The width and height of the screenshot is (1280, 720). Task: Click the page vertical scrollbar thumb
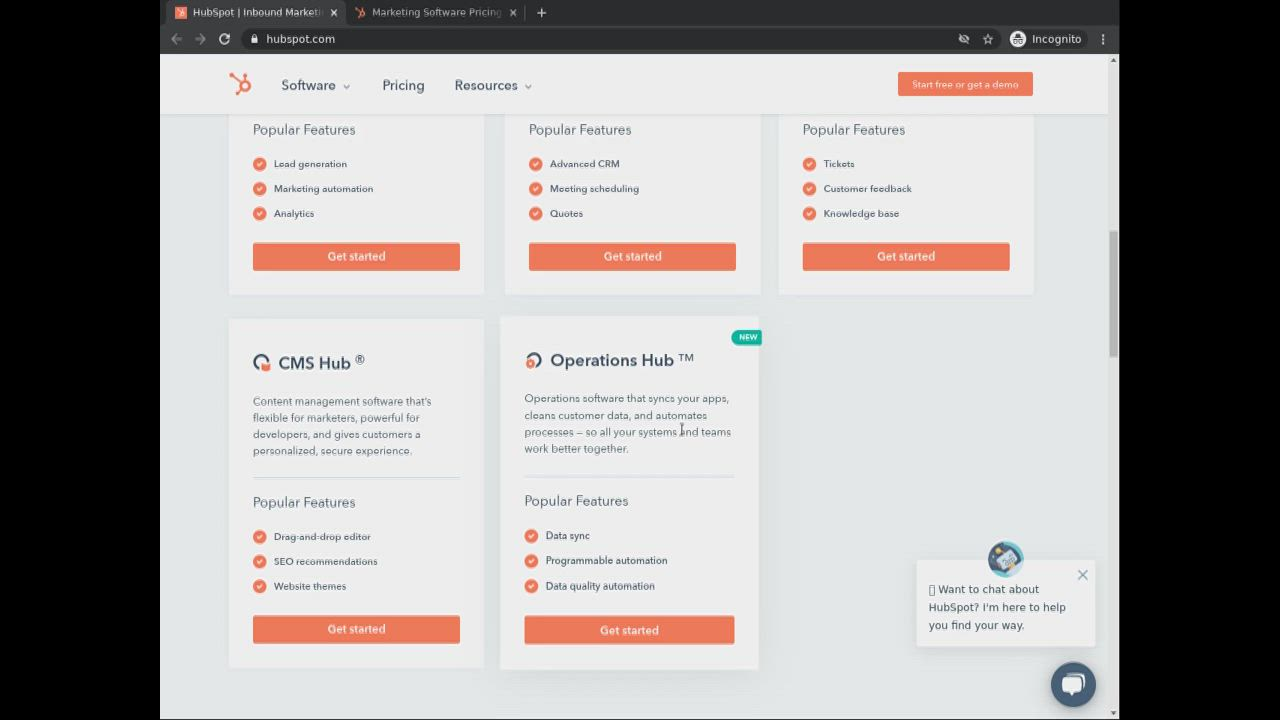(x=1113, y=293)
